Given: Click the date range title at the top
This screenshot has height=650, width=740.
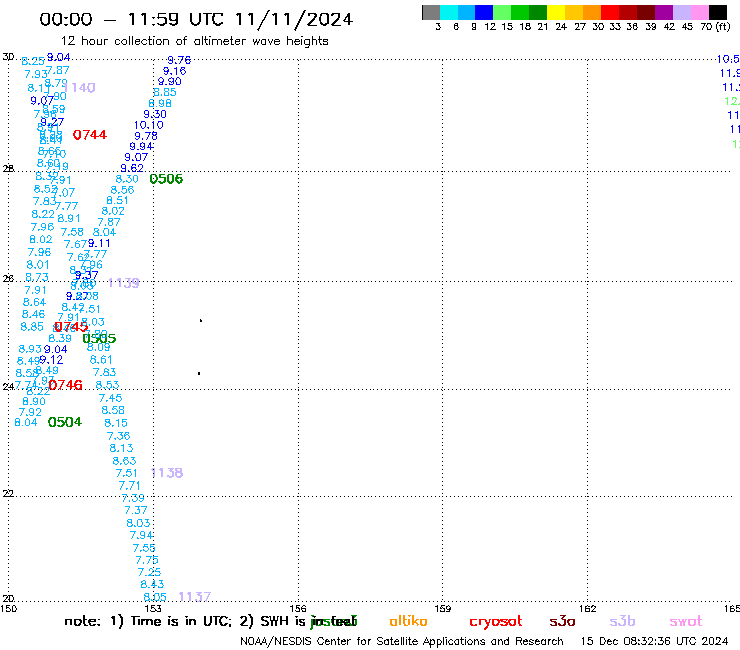Looking at the screenshot, I should click(196, 19).
